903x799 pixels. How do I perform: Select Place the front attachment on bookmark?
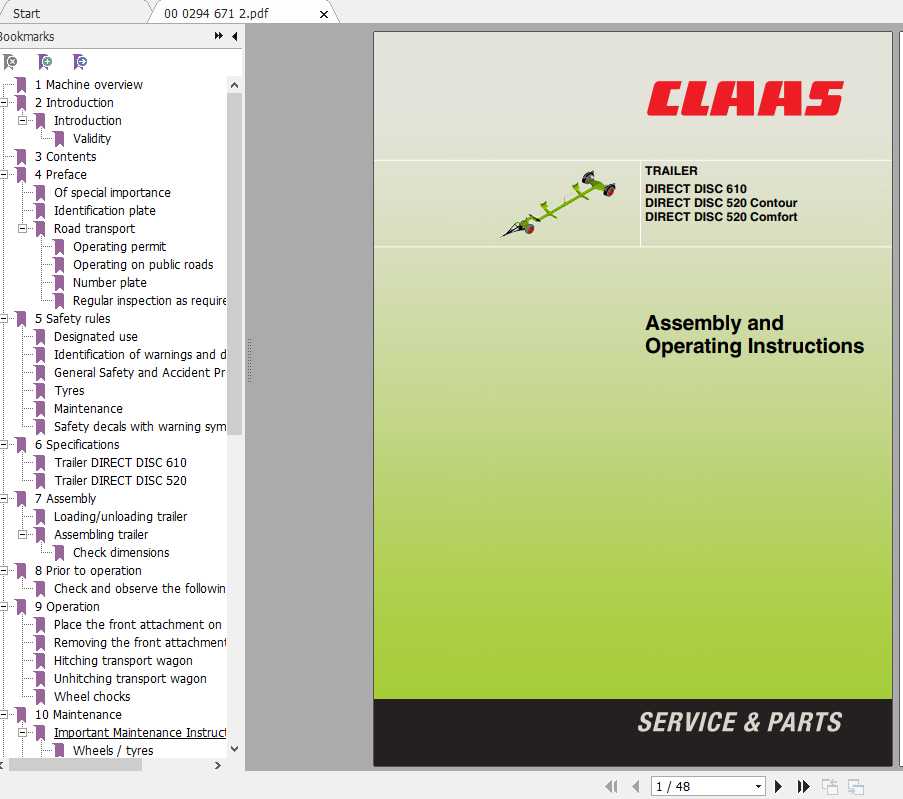[x=138, y=624]
